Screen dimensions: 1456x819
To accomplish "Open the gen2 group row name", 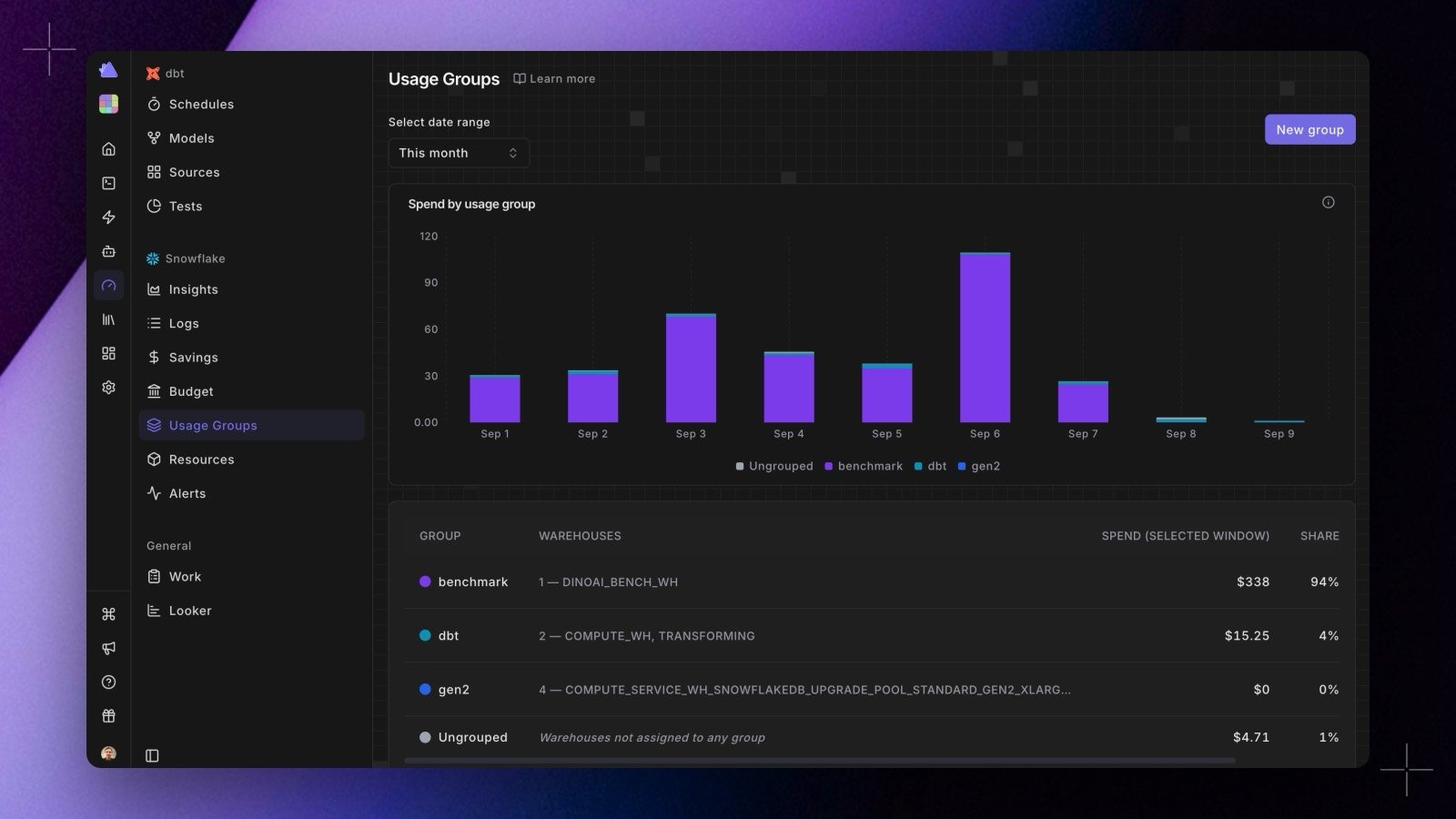I will click(454, 690).
